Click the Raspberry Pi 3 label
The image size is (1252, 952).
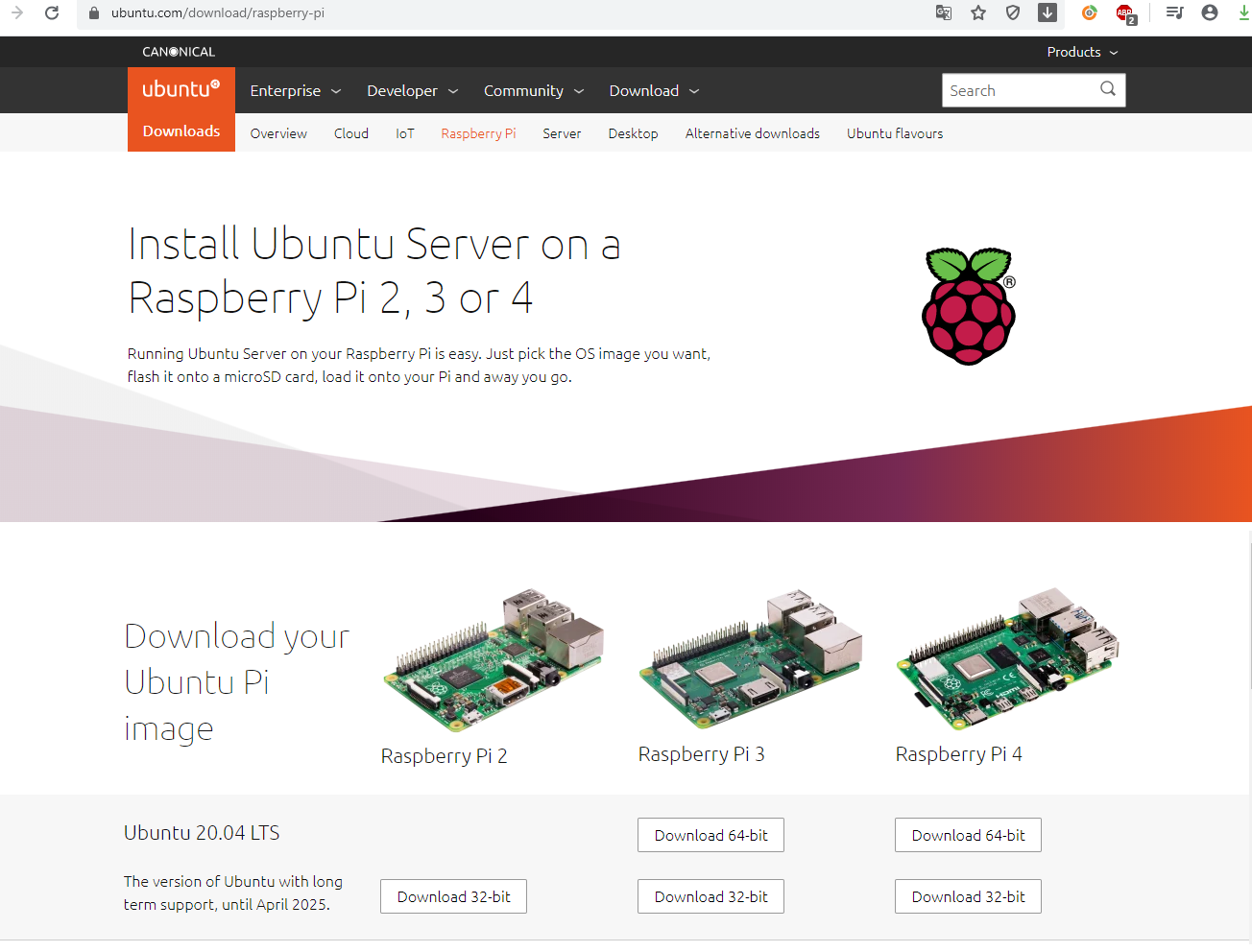[701, 754]
